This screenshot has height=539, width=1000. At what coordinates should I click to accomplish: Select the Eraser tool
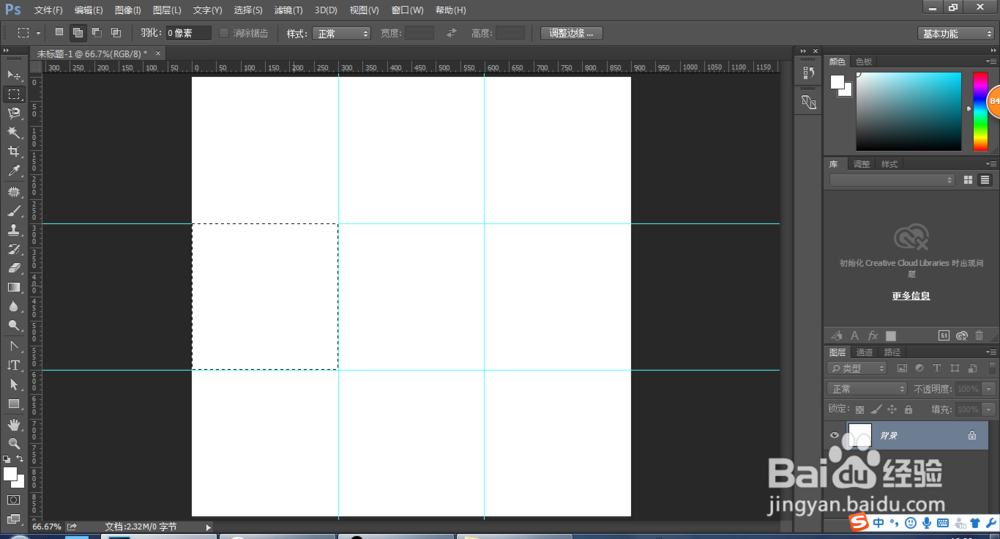(13, 269)
